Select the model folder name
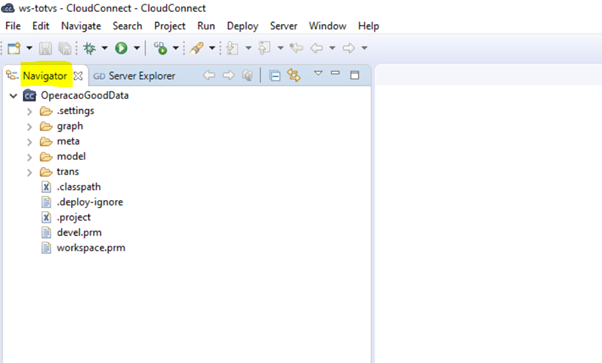Screen dimensions: 602x363 coord(71,156)
